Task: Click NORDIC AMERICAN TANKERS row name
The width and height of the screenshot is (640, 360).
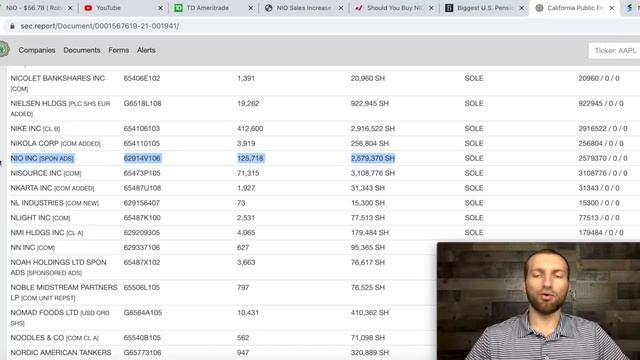Action: (x=61, y=353)
